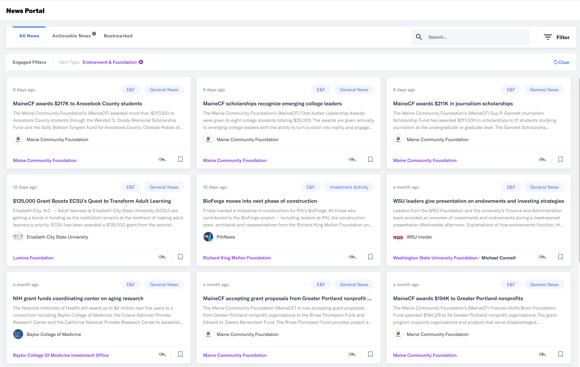This screenshot has width=580, height=367.
Task: Open Maine Community Foundation link under journalism scholarships article
Action: [425, 161]
